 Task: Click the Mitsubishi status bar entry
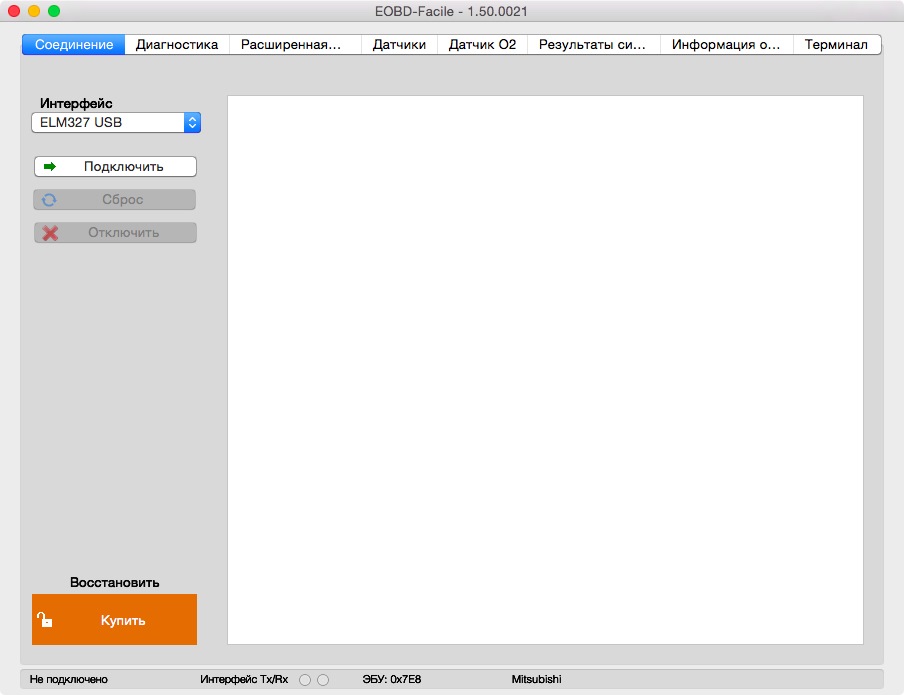click(x=536, y=679)
